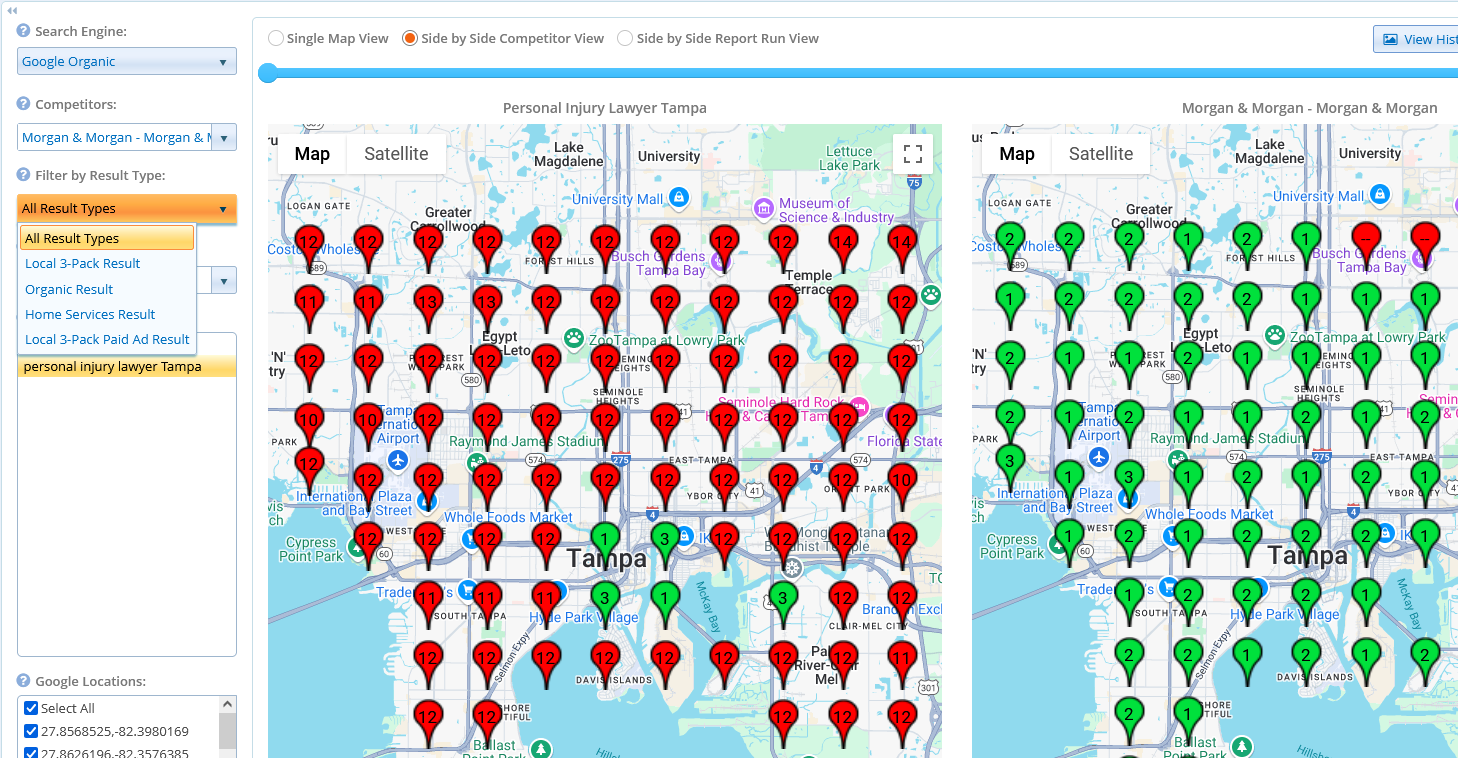Click University Mall shopping icon on left map
The width and height of the screenshot is (1458, 758).
[x=679, y=196]
